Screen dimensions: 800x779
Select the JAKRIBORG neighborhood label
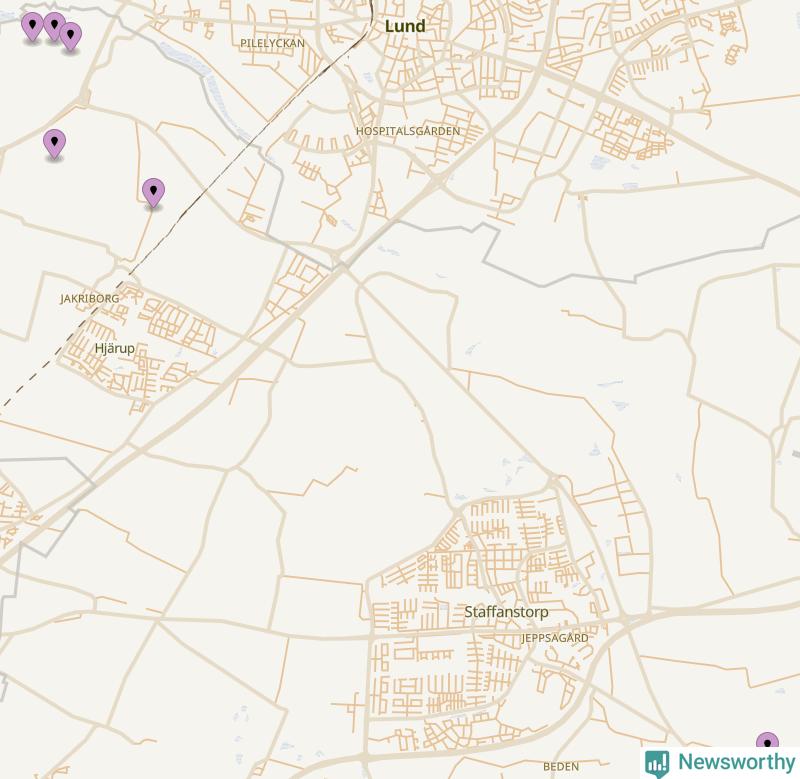90,298
